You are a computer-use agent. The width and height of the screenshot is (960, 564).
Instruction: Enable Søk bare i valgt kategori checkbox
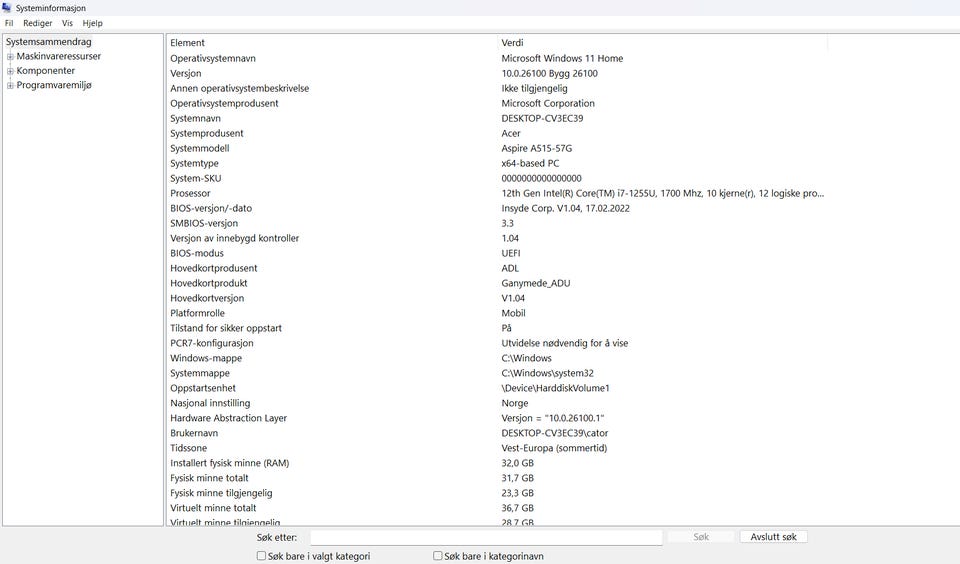click(x=261, y=556)
